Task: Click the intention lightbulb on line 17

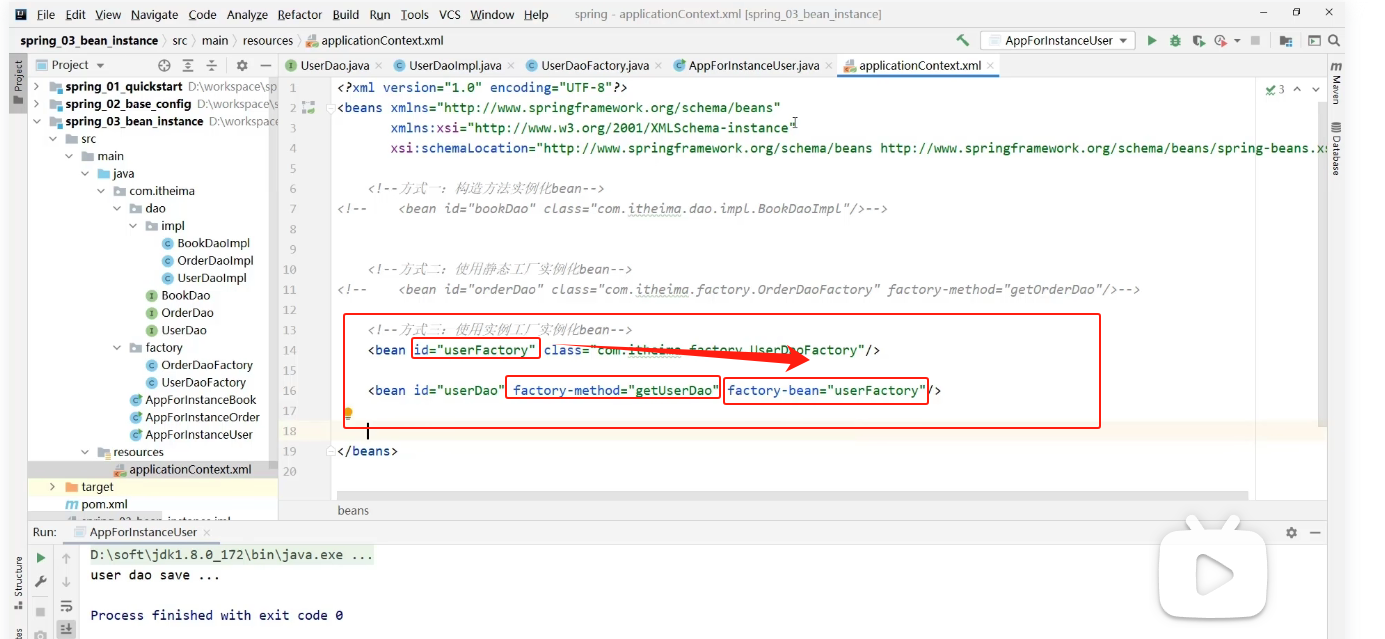Action: coord(348,412)
